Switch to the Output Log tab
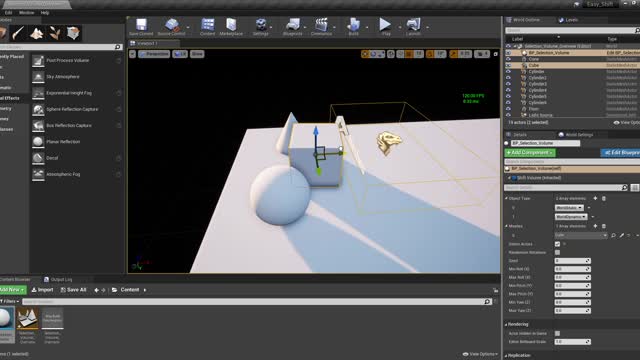This screenshot has height=360, width=640. click(x=58, y=280)
